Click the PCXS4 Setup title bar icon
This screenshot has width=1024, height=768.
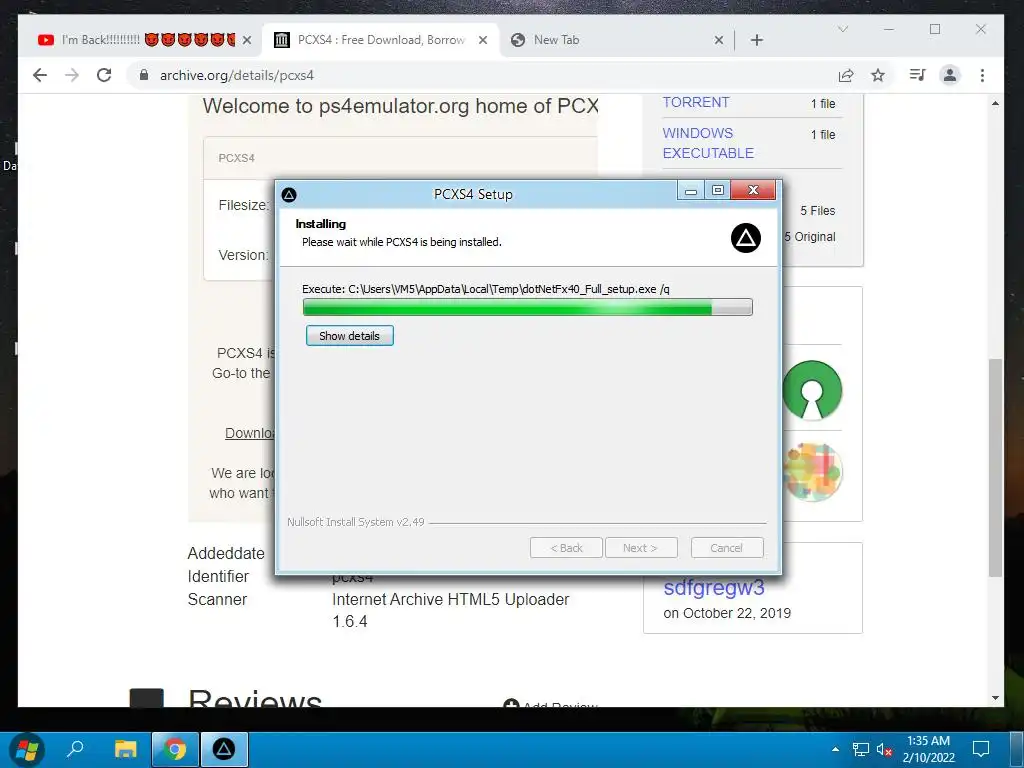289,195
